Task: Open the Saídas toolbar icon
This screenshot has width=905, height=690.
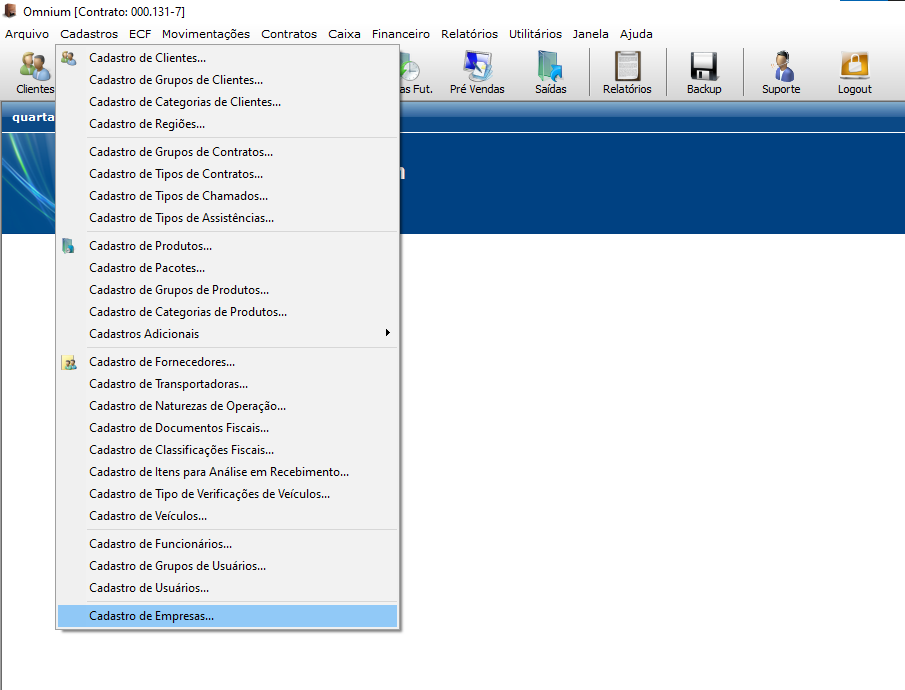Action: click(550, 66)
